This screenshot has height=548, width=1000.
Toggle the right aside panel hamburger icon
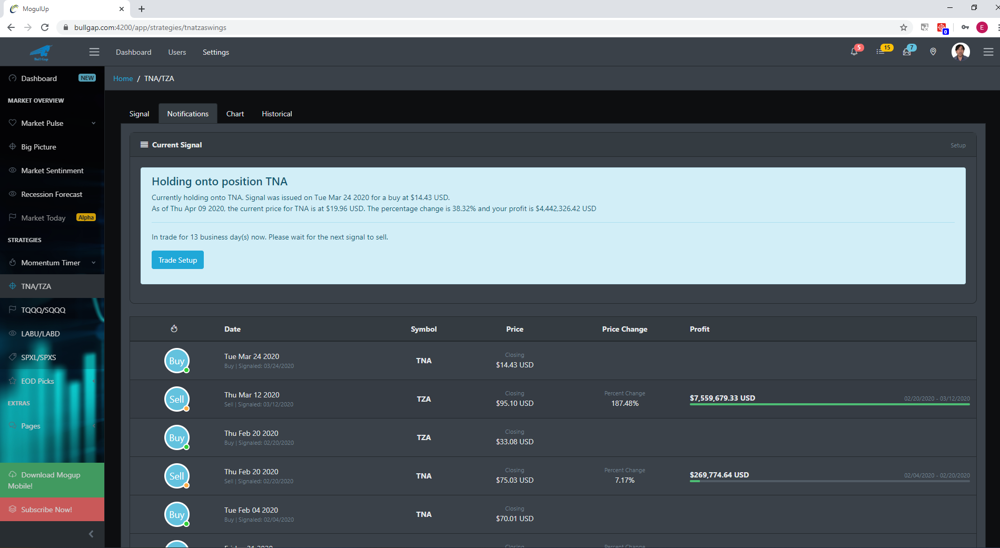(989, 52)
